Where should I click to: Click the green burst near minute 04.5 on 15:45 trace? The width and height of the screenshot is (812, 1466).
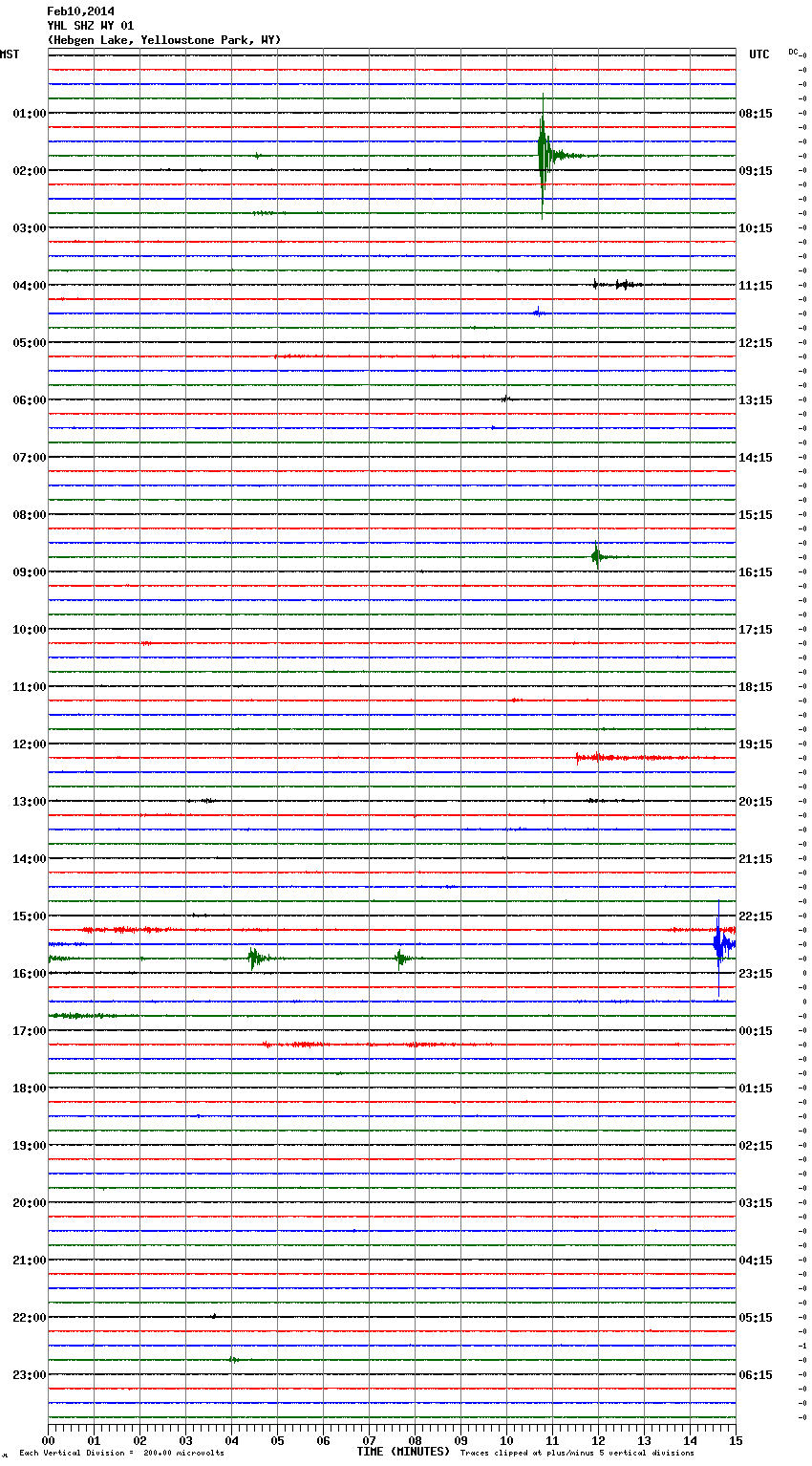pyautogui.click(x=254, y=958)
